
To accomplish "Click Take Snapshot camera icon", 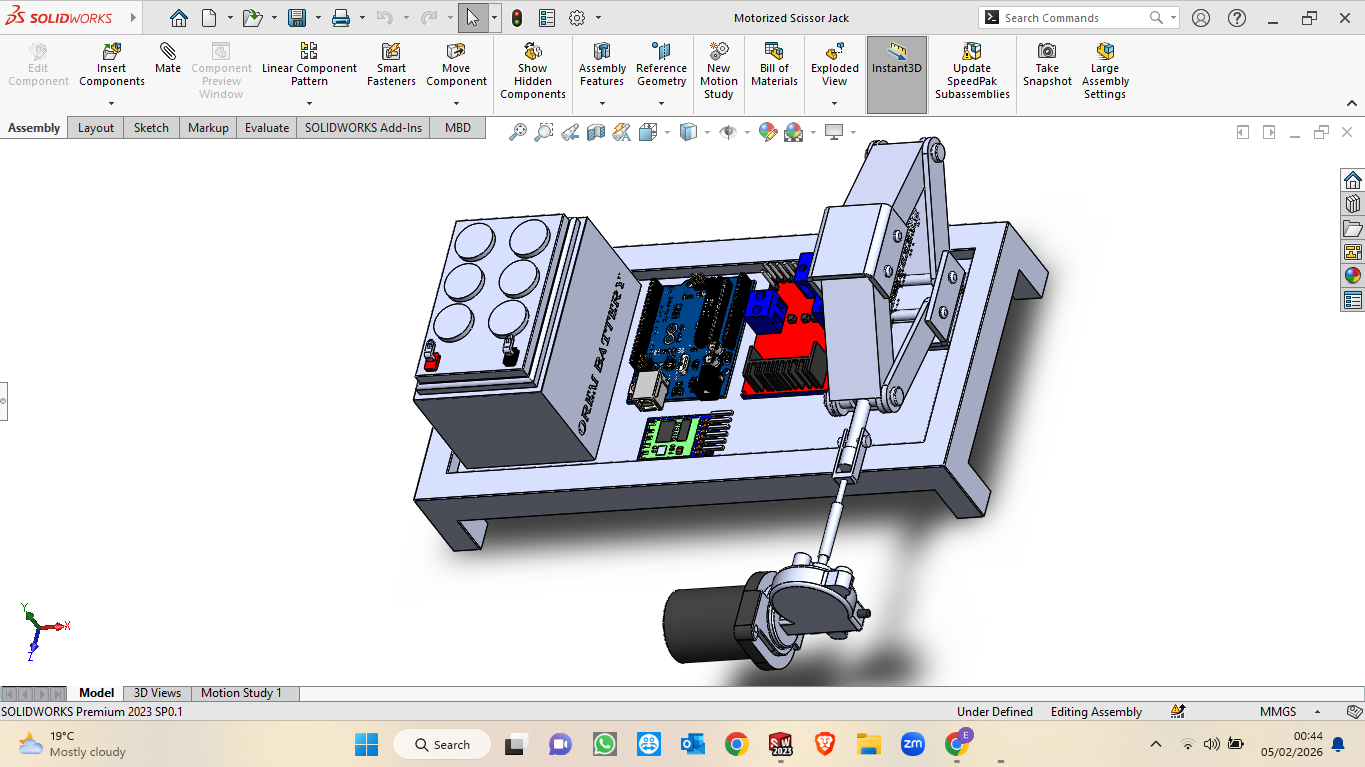I will tap(1047, 50).
